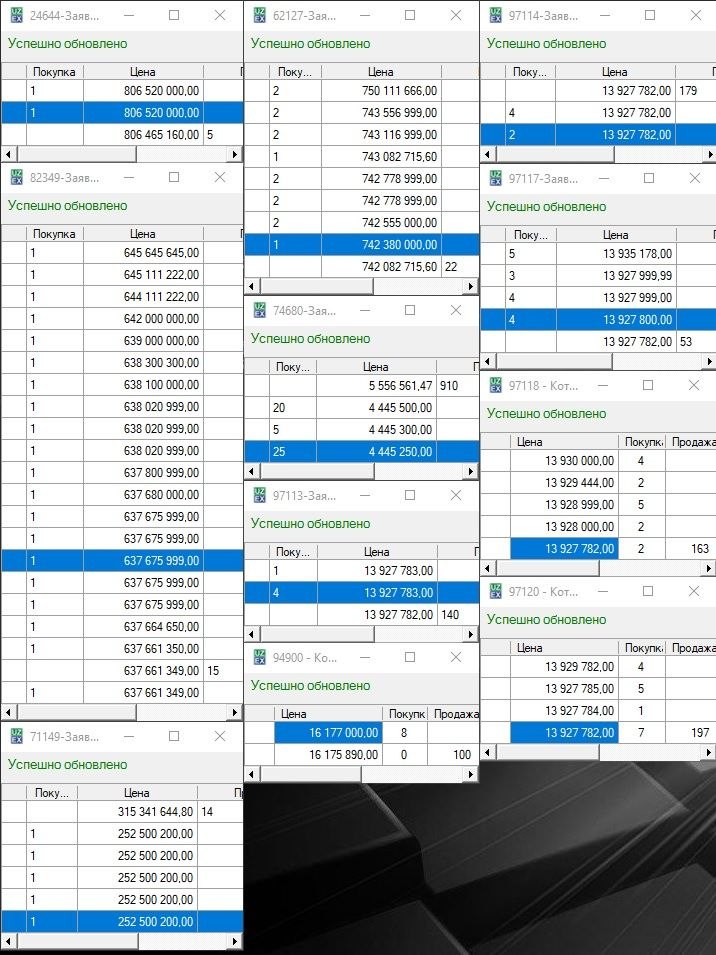The image size is (716, 955).
Task: Click the UZEX icon of window 62127
Action: pos(259,16)
